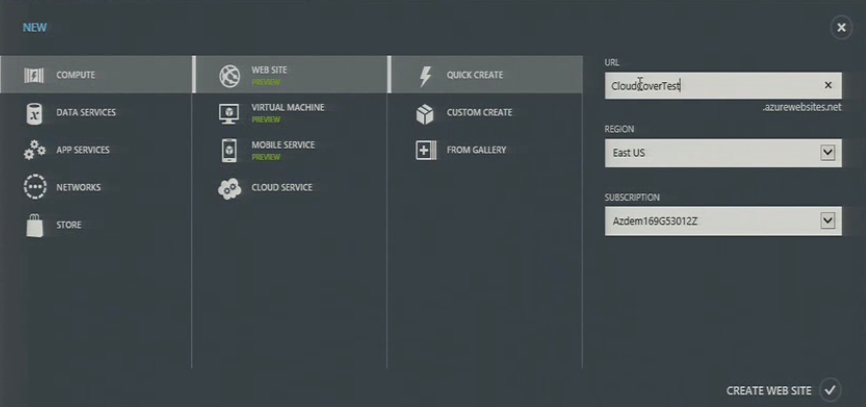Click the PREVIEW tag under Mobile Service
Viewport: 866px width, 407px height.
266,157
